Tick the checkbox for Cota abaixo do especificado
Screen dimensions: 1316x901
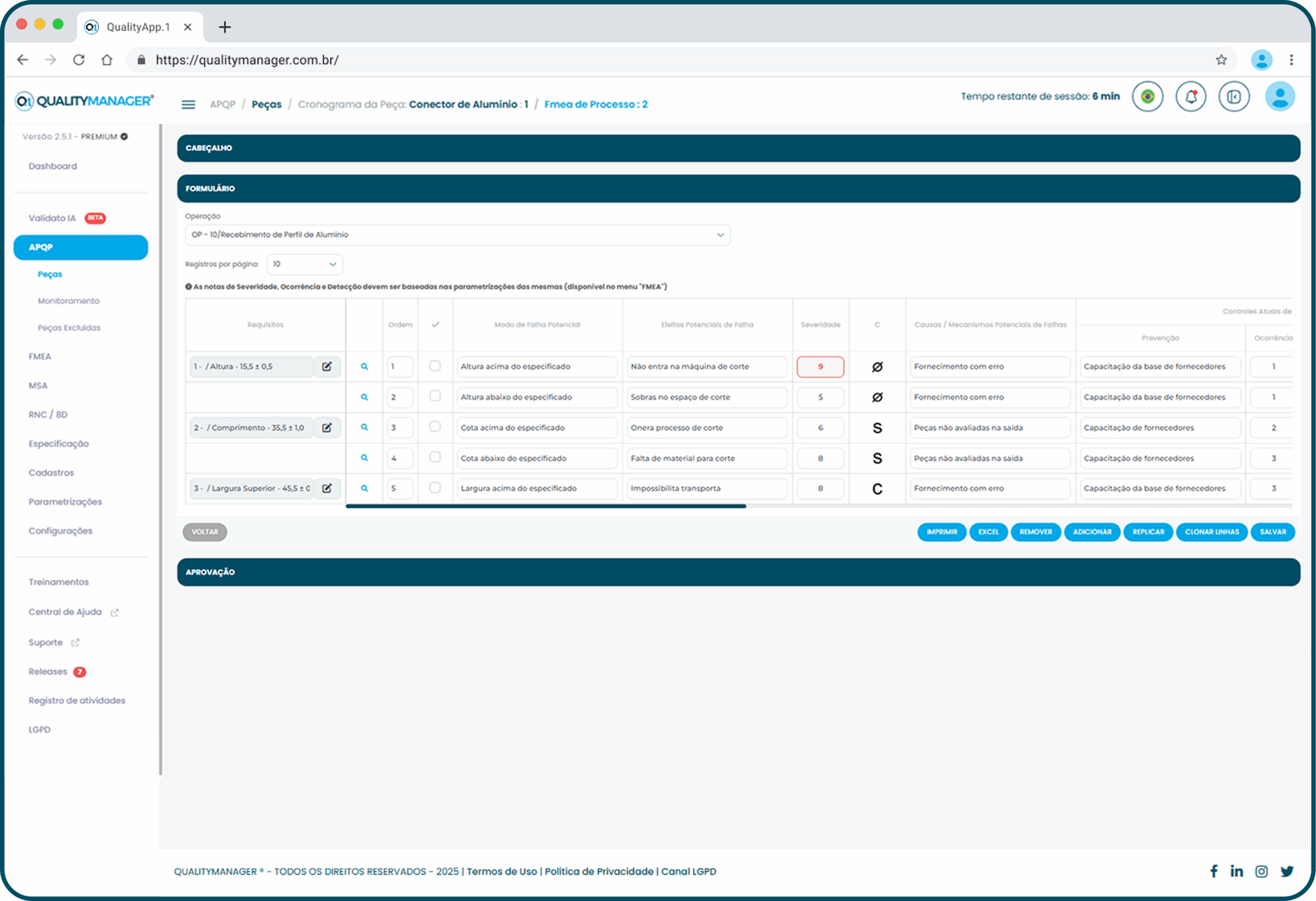[x=435, y=457]
